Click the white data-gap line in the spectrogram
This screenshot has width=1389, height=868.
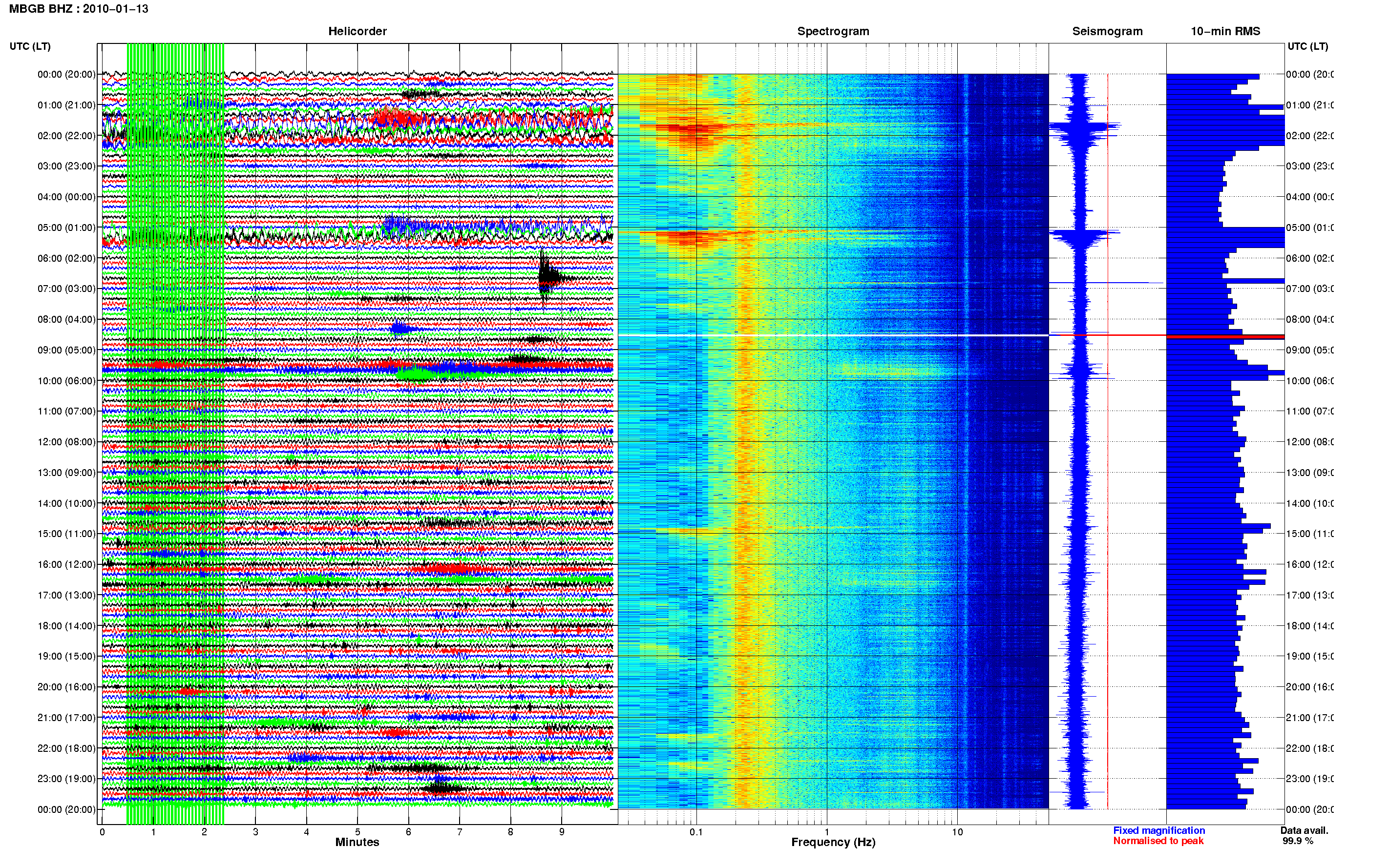point(833,335)
